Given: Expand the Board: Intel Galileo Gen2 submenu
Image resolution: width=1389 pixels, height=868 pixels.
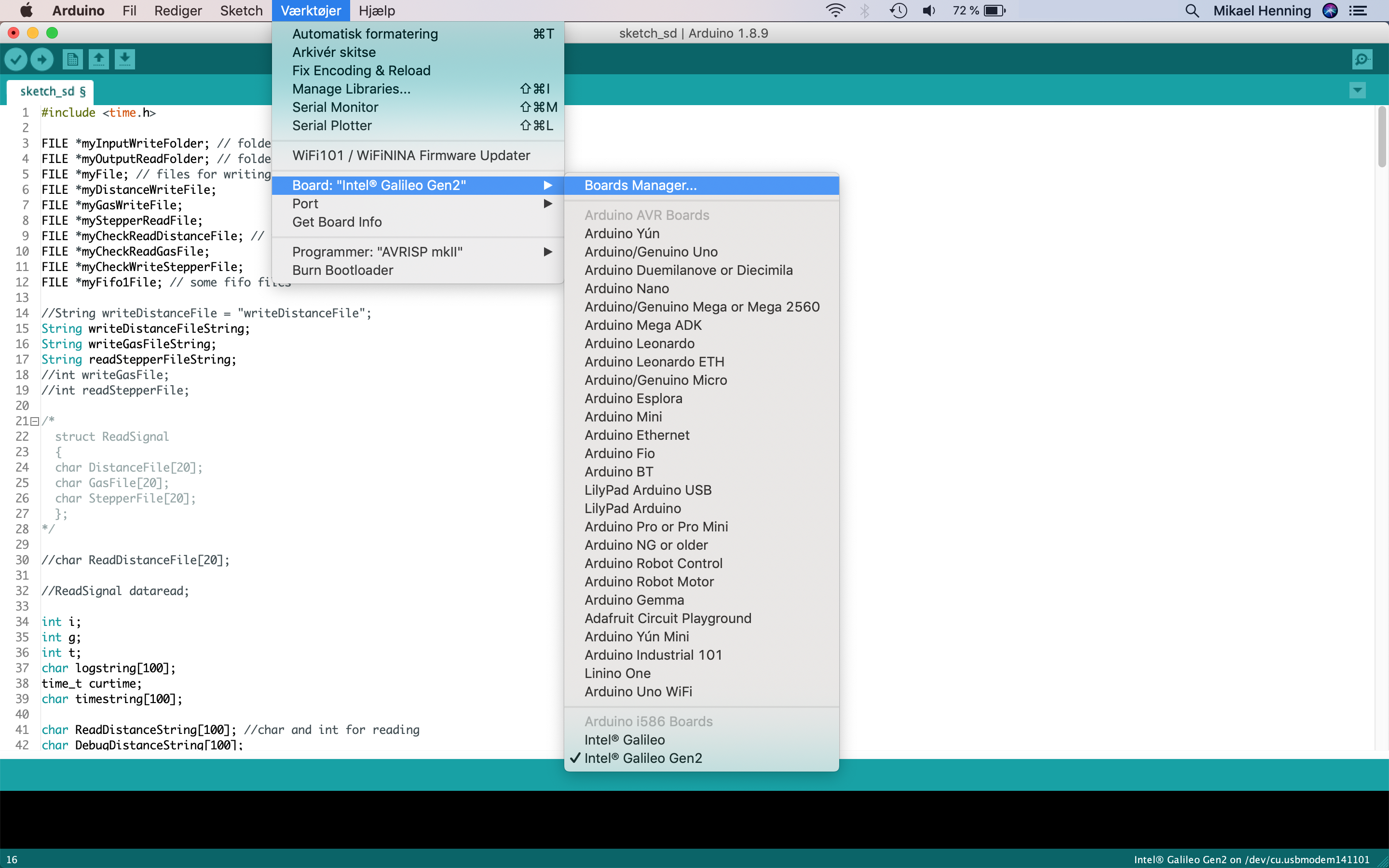Looking at the screenshot, I should pyautogui.click(x=418, y=186).
